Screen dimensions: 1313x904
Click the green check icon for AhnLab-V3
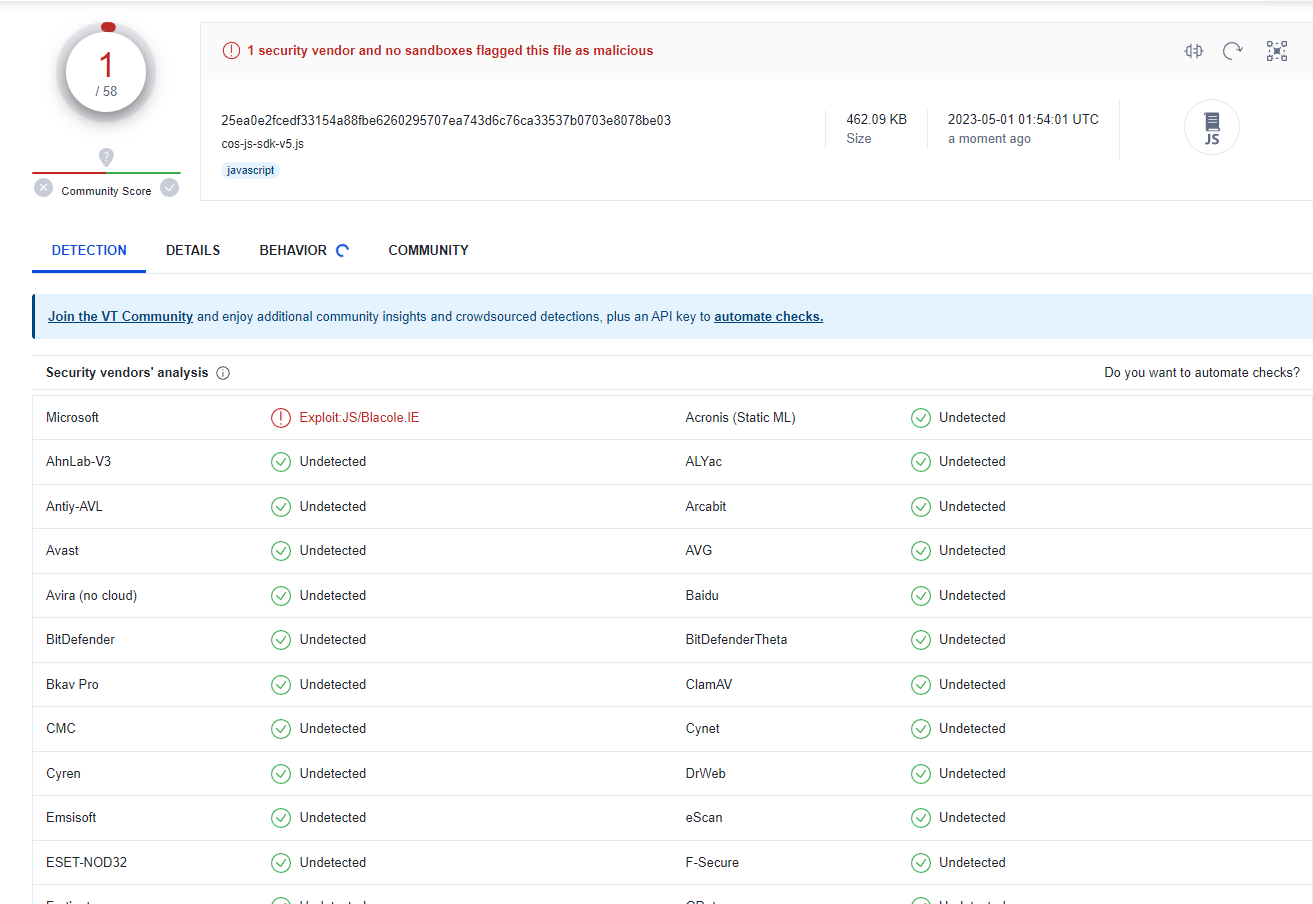[x=281, y=462]
